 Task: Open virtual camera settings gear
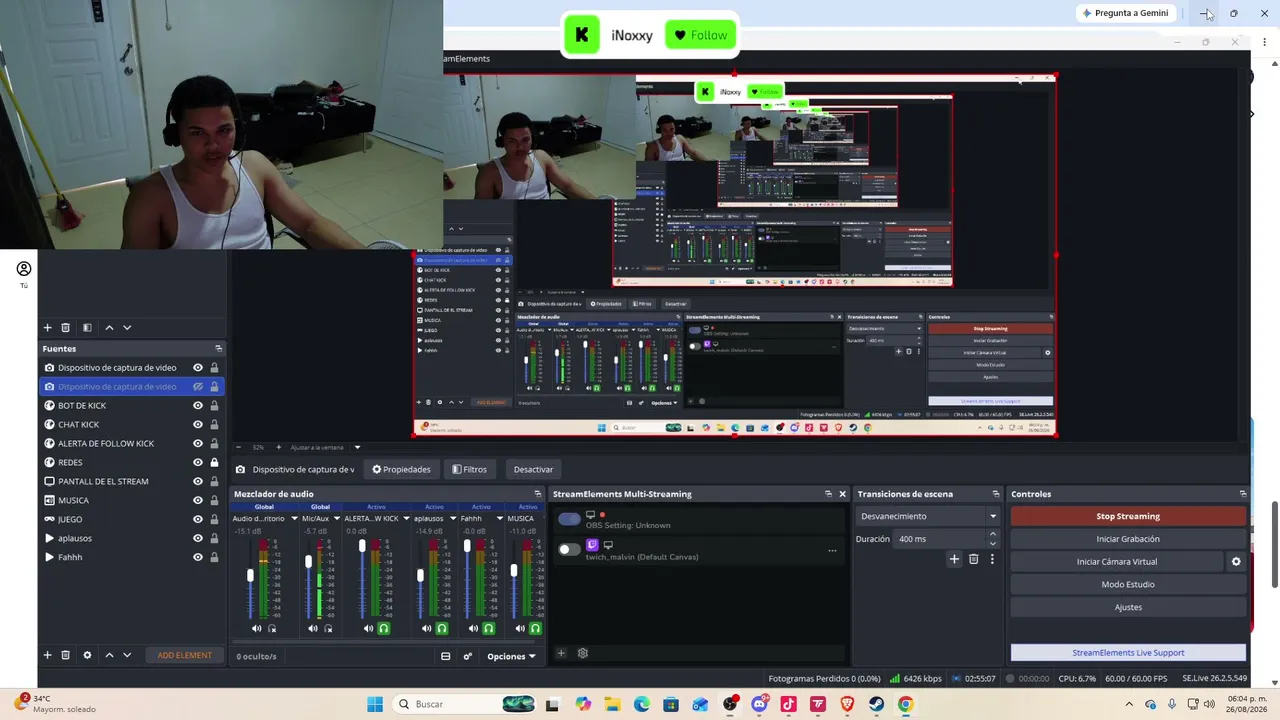click(x=1236, y=562)
